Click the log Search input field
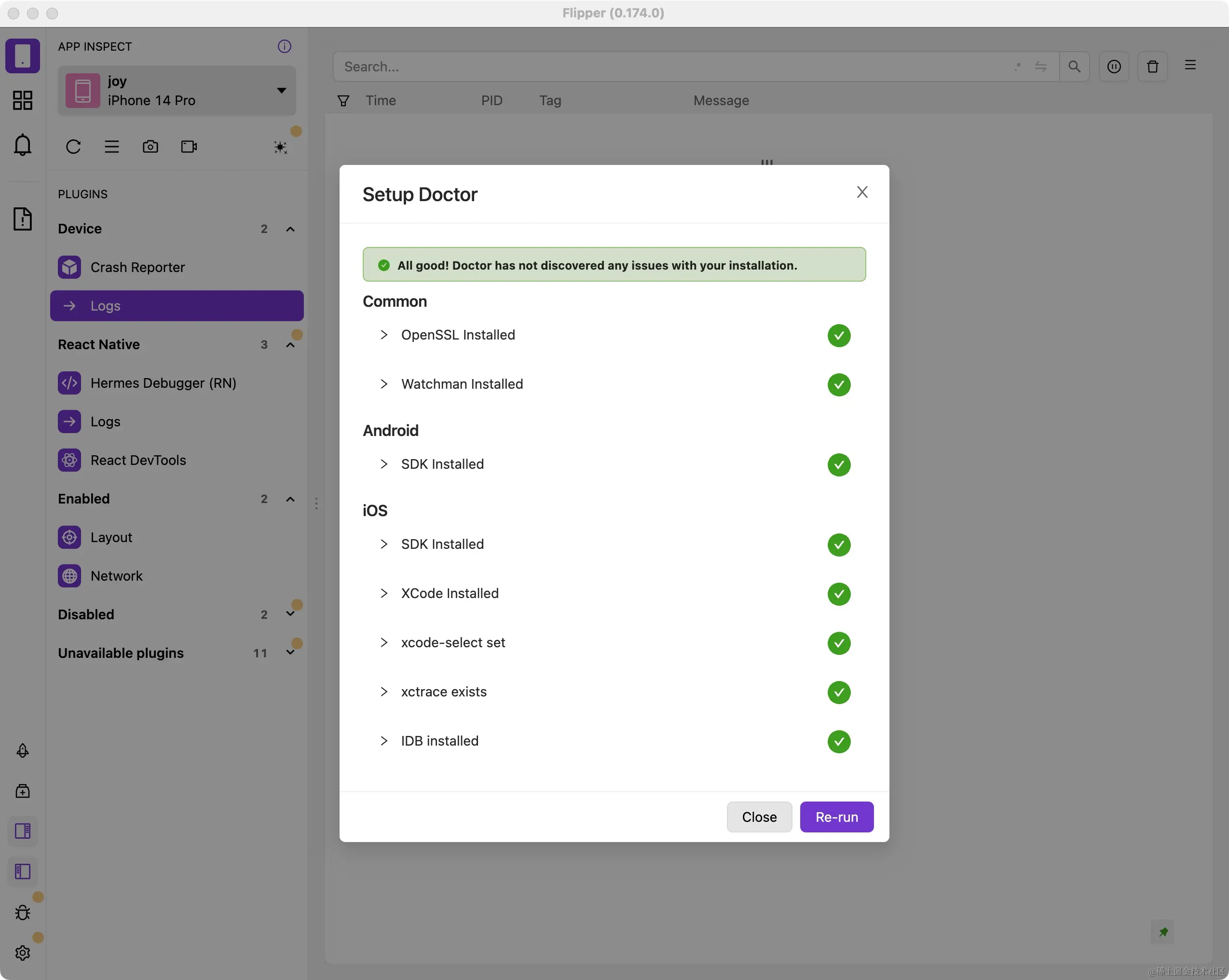 click(673, 67)
